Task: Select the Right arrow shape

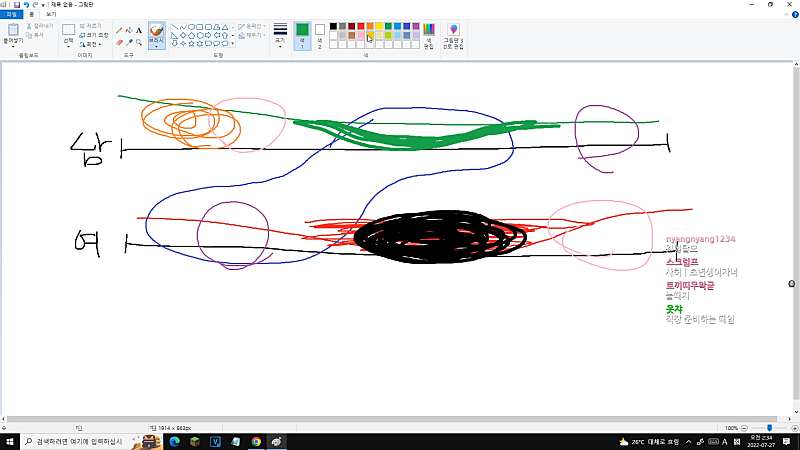Action: click(x=208, y=36)
